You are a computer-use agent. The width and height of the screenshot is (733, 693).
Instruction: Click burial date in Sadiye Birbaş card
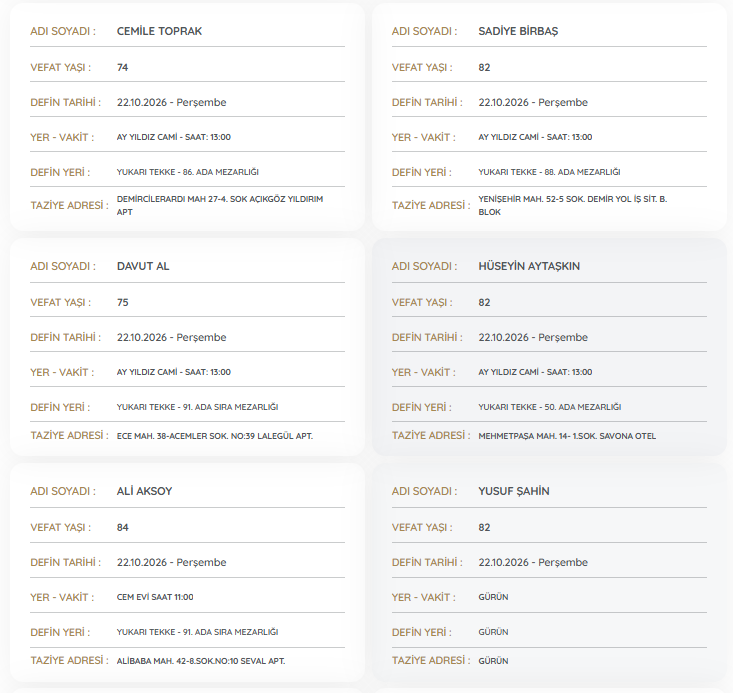tap(533, 102)
